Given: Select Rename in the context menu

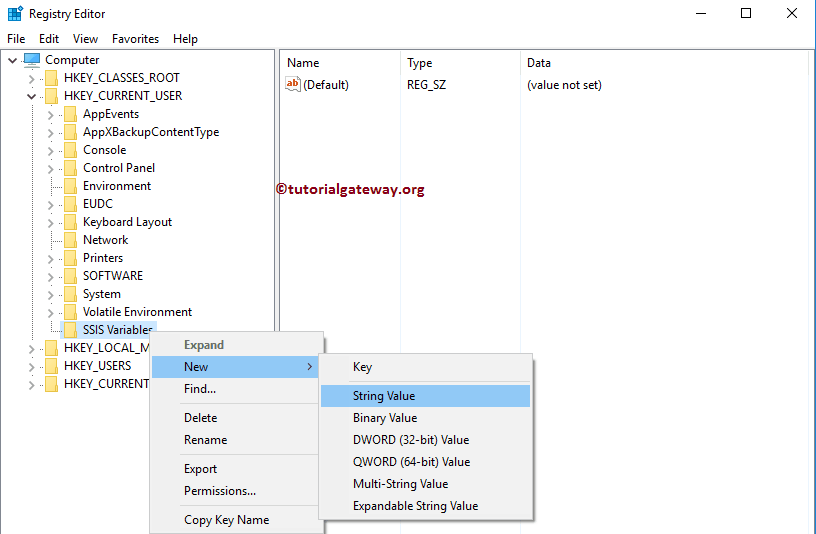Looking at the screenshot, I should [x=235, y=440].
